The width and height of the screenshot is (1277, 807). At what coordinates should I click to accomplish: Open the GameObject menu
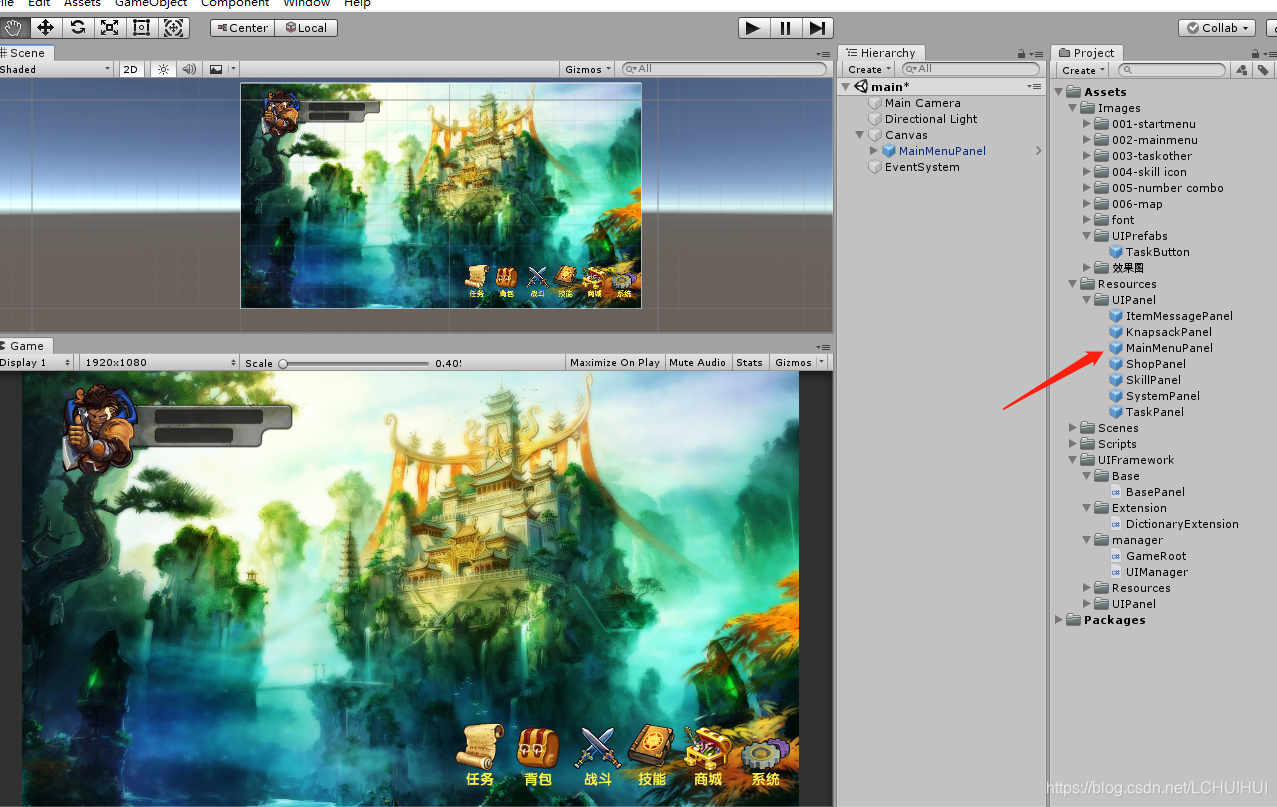pos(150,4)
